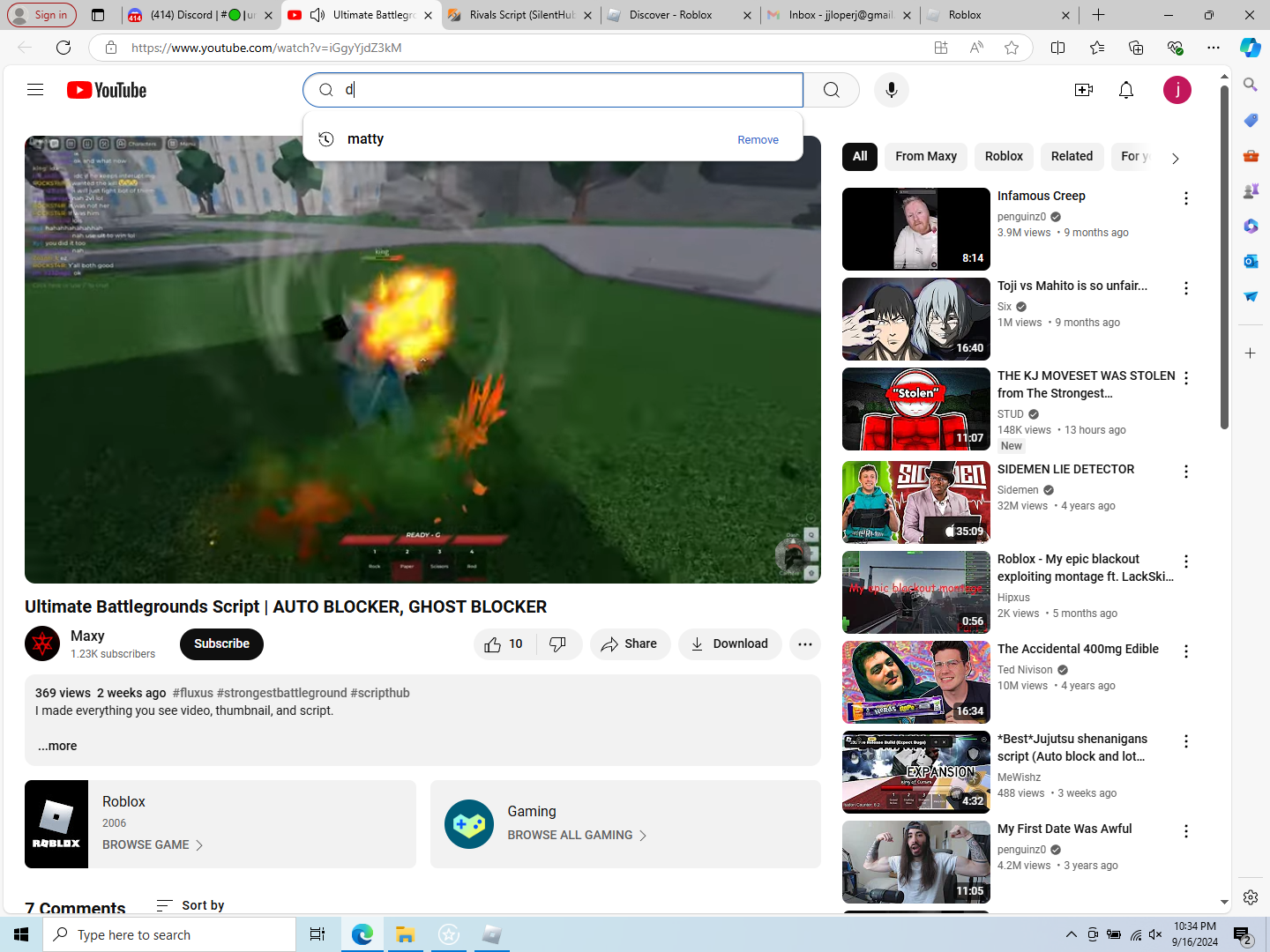Open options for Toji vs Mahito video
The image size is (1270, 952).
click(x=1186, y=288)
